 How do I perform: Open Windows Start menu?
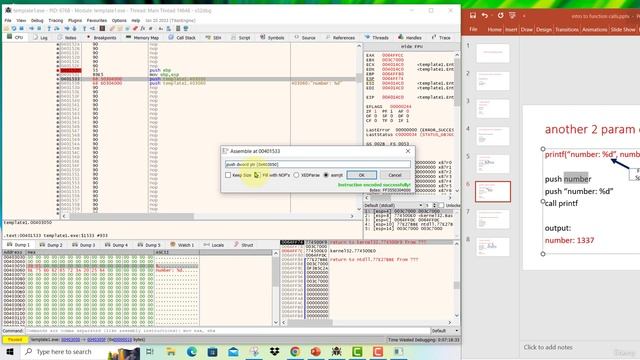point(10,351)
